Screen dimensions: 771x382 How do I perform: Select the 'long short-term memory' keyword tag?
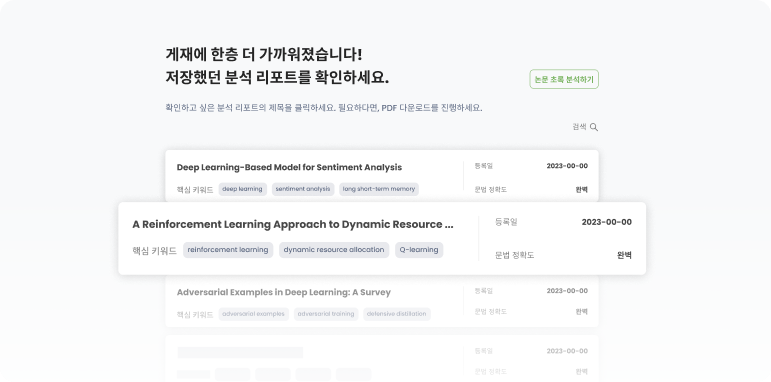[x=379, y=189]
